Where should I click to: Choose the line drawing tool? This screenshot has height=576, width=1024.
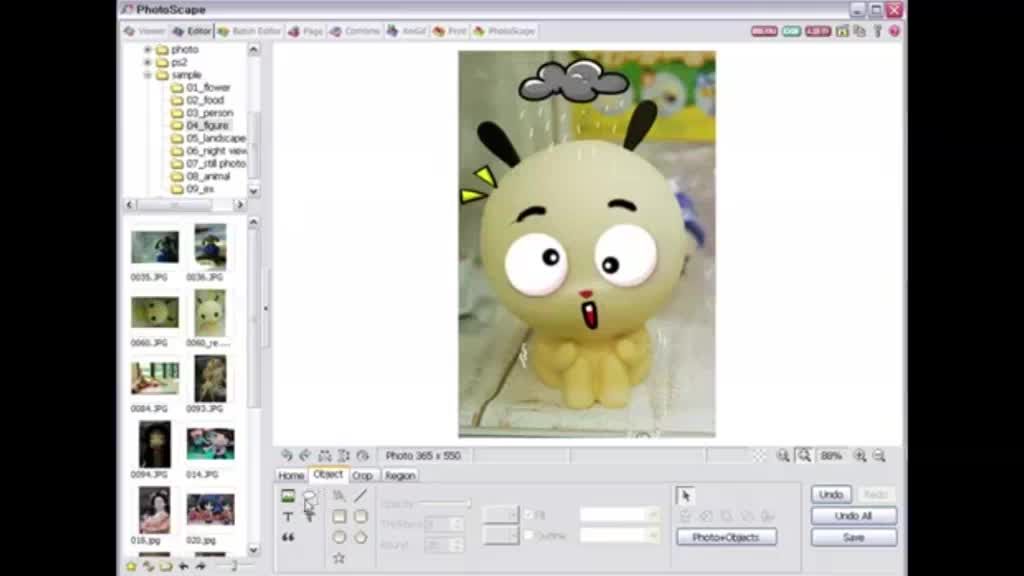[x=360, y=496]
